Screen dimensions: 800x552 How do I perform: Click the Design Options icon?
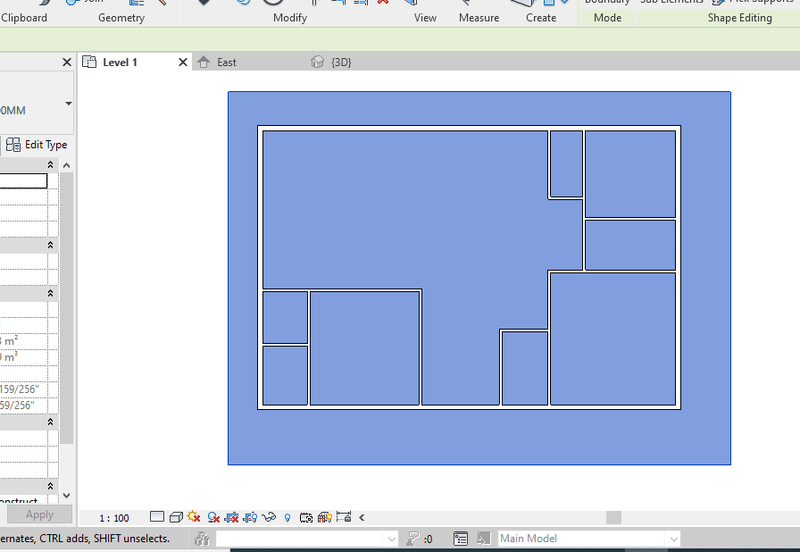click(460, 538)
